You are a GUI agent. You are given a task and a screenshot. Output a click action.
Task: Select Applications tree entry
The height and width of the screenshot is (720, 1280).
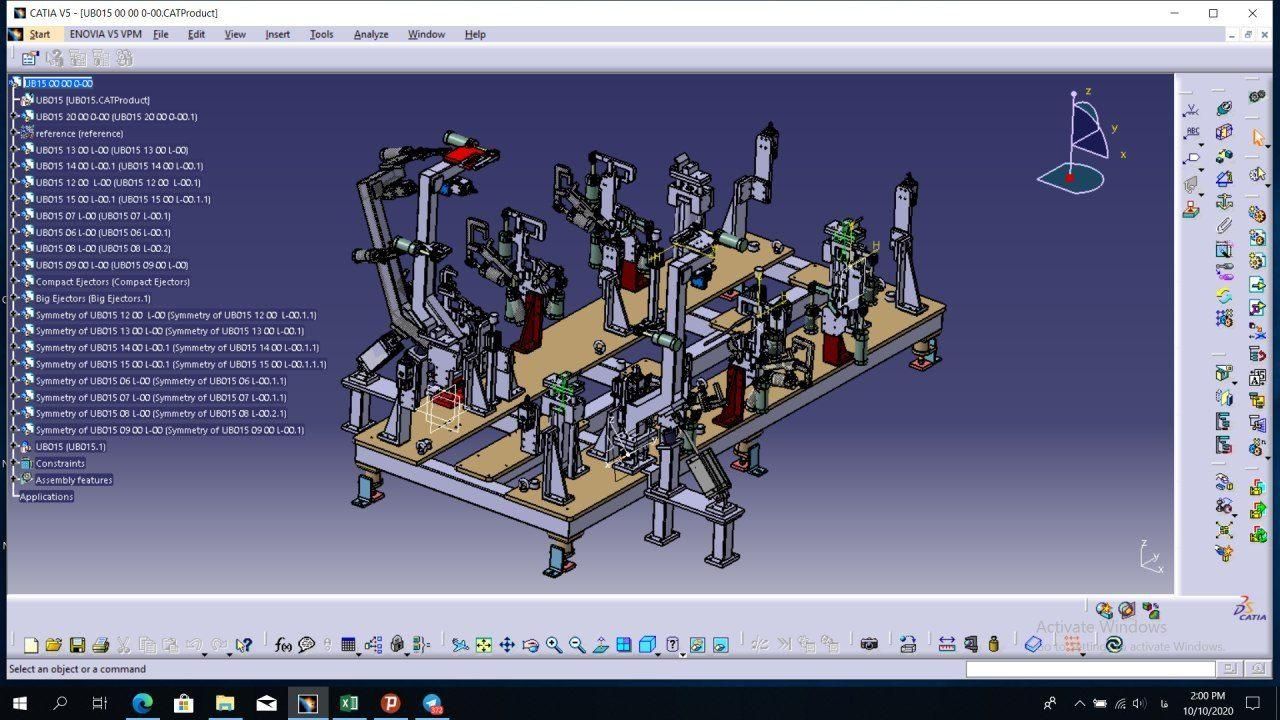tap(46, 496)
